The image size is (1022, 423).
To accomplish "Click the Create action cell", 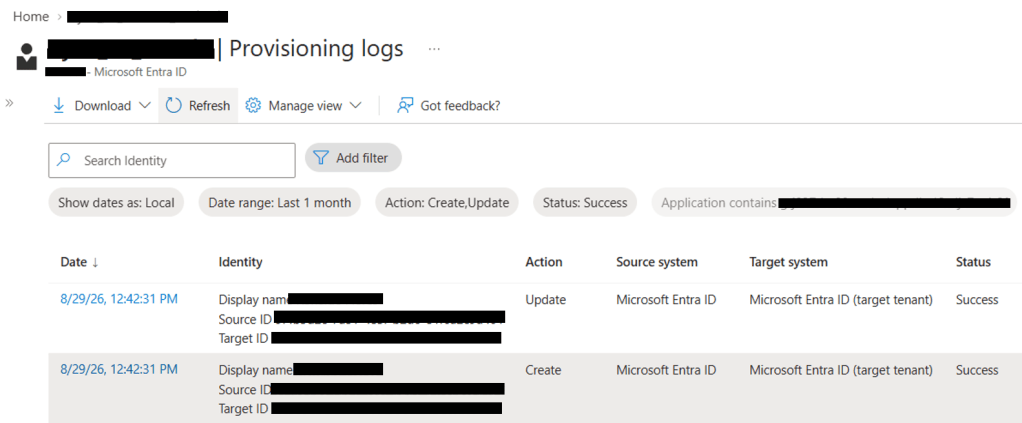I will click(x=543, y=370).
